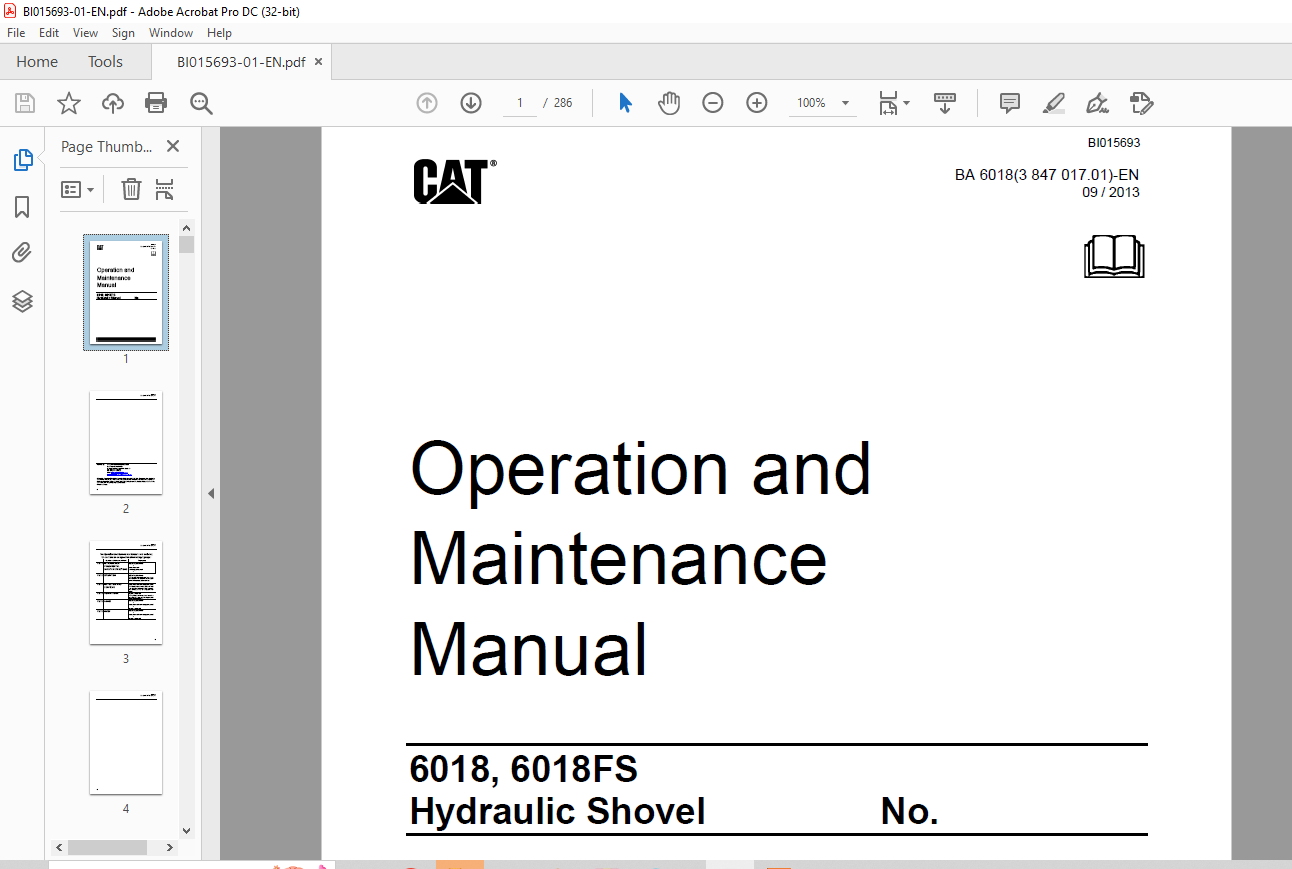Select page 2 thumbnail
Image resolution: width=1292 pixels, height=869 pixels.
tap(126, 443)
